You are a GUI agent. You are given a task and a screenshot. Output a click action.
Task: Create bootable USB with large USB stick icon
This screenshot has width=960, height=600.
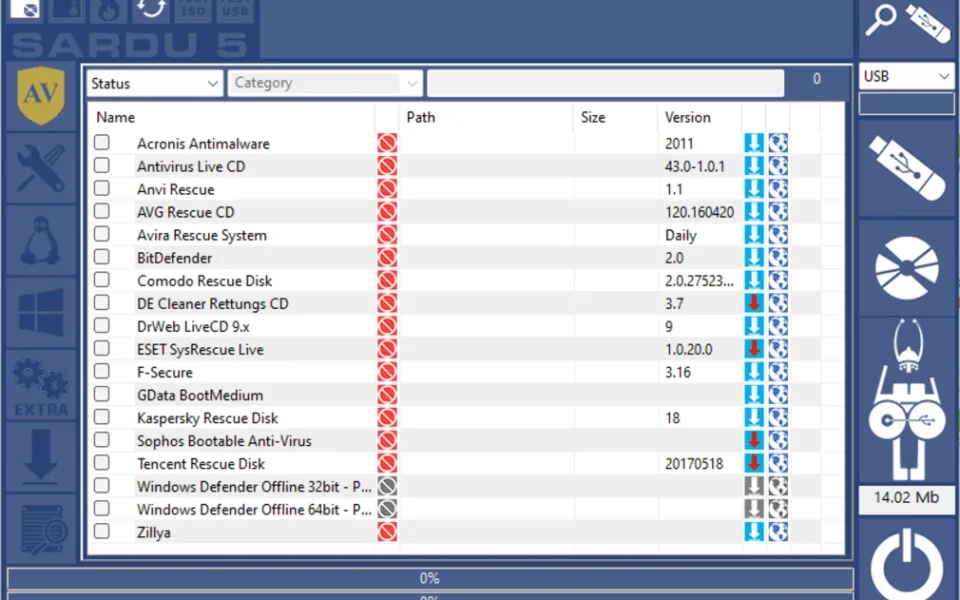pyautogui.click(x=907, y=167)
